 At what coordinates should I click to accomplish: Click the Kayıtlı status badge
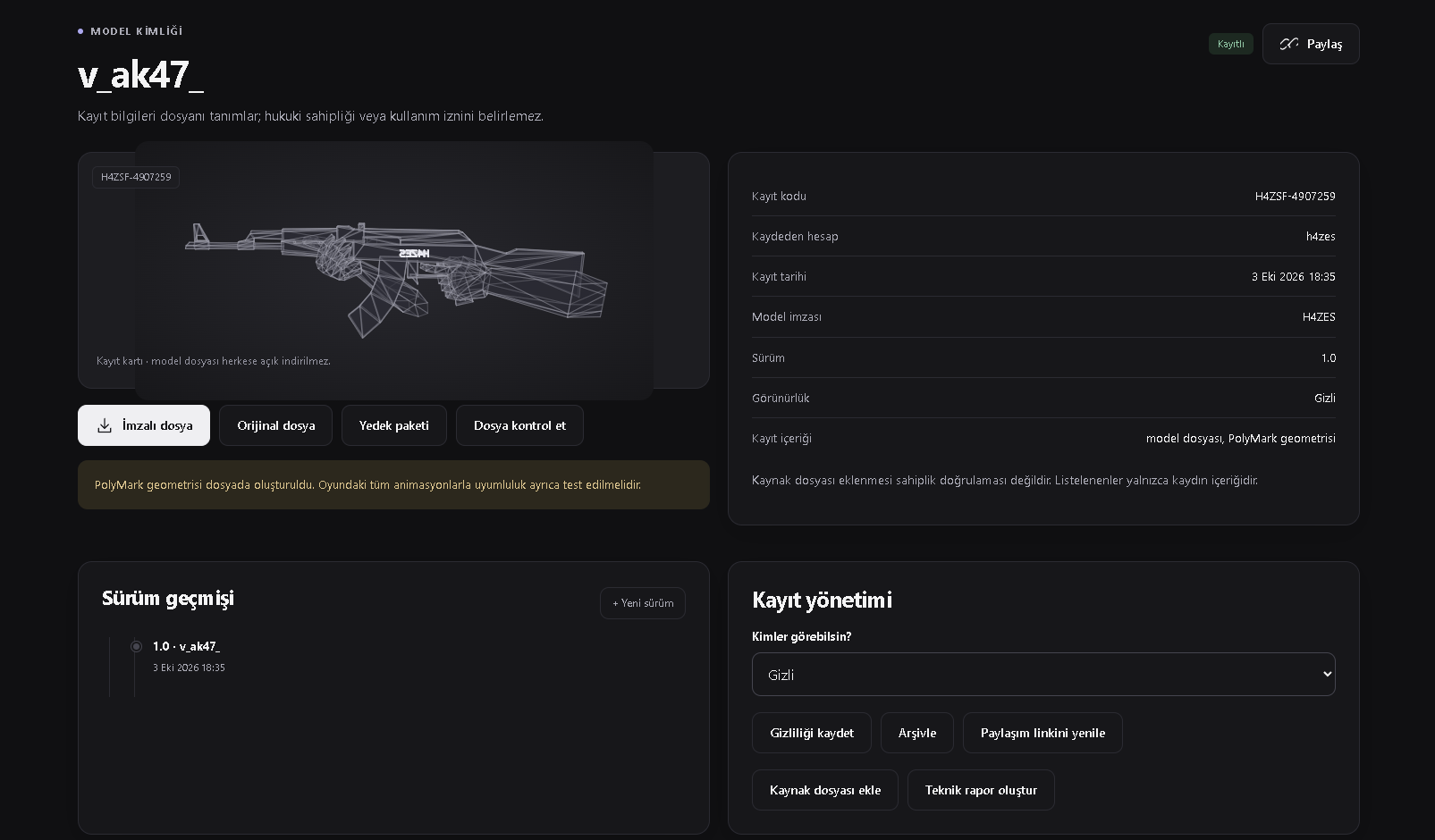point(1231,44)
